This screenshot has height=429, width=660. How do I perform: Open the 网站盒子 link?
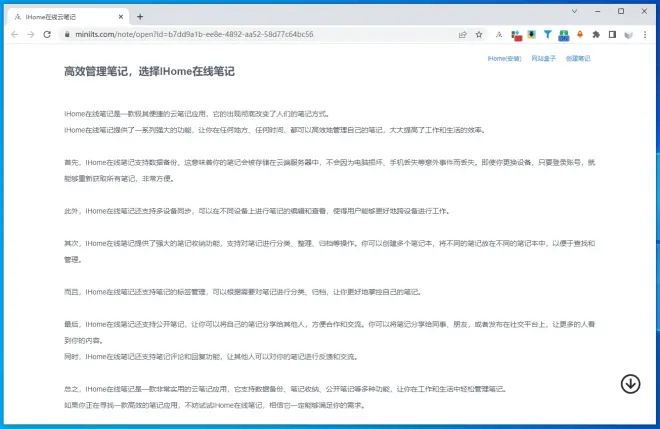[x=543, y=59]
